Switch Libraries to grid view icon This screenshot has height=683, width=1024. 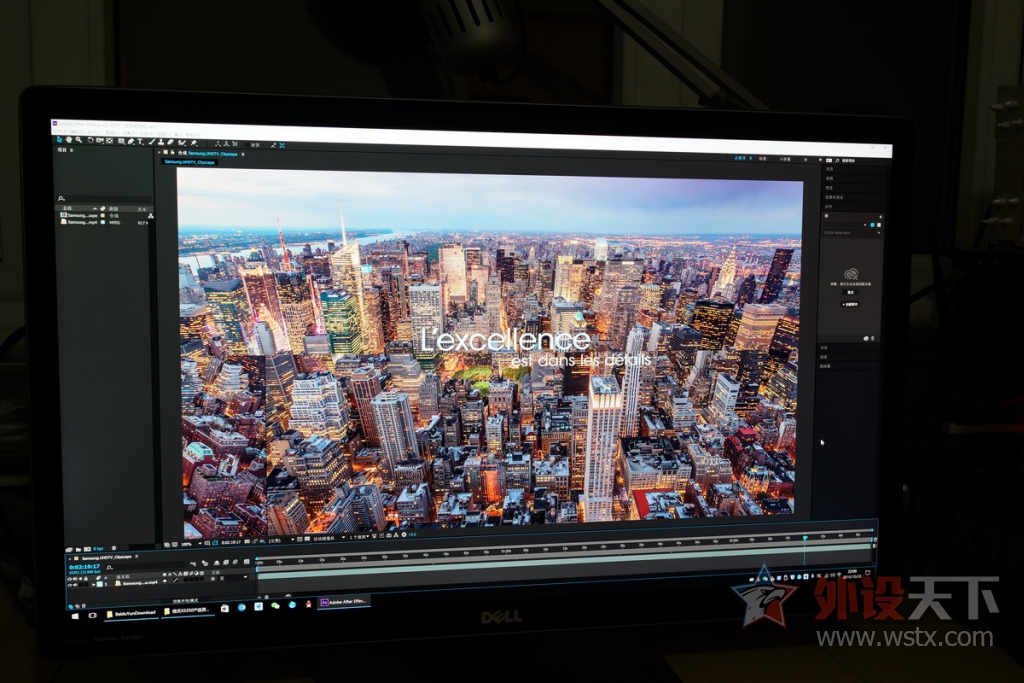coord(872,225)
